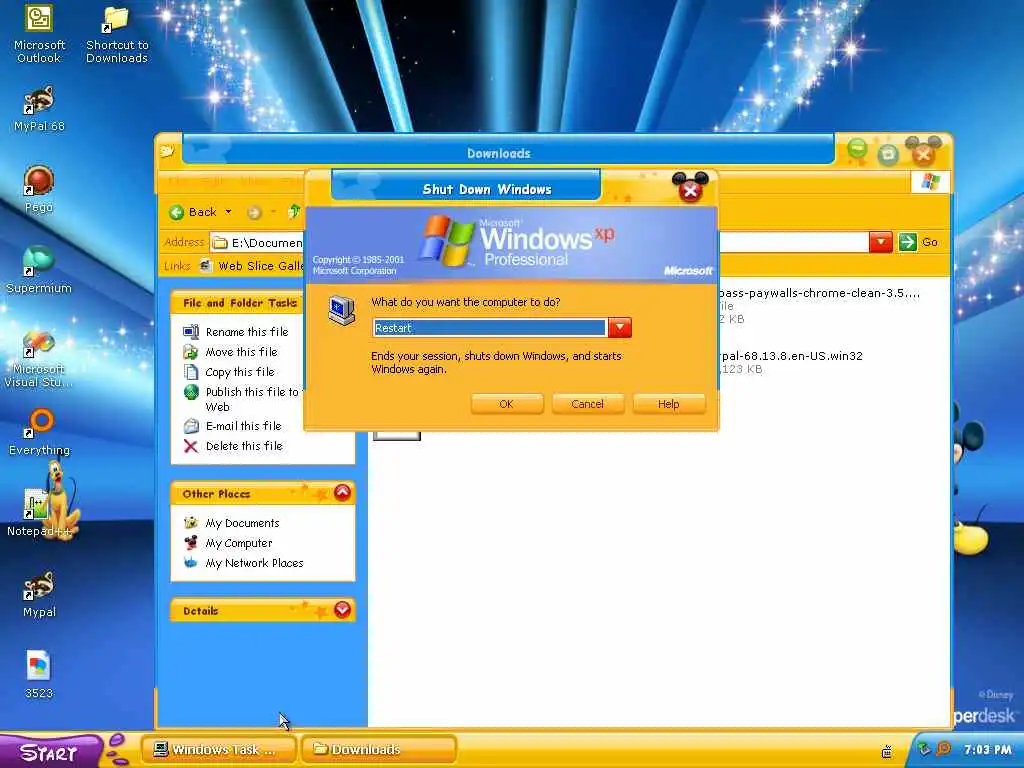This screenshot has width=1024, height=768.
Task: Click E-mail this file envelope icon
Action: (191, 426)
